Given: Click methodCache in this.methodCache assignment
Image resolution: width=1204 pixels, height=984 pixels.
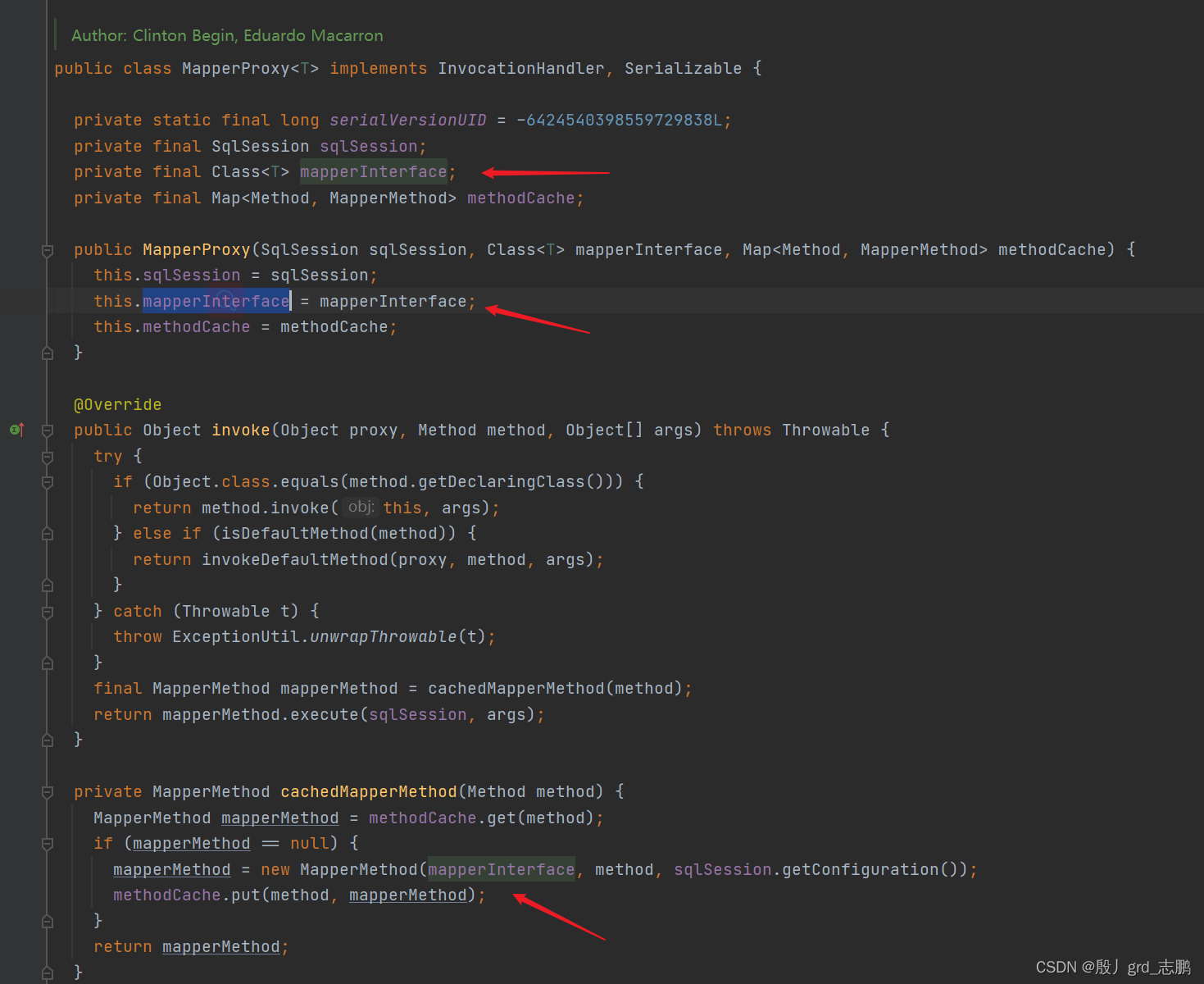Looking at the screenshot, I should point(197,327).
